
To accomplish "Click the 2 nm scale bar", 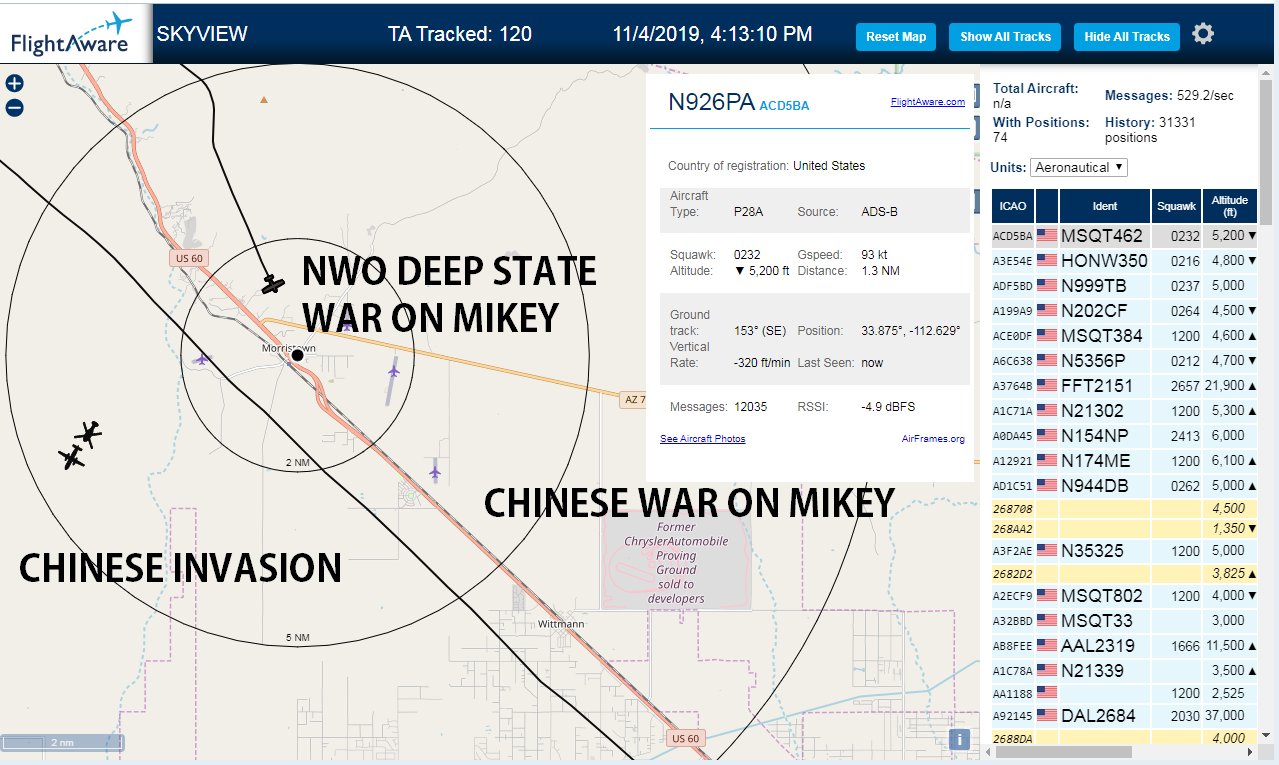I will coord(62,743).
